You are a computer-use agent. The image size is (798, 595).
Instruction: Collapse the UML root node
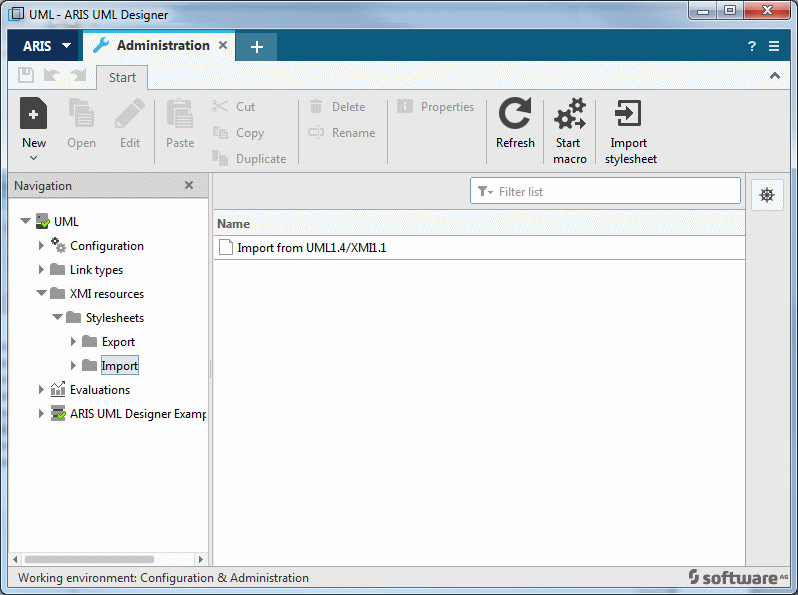coord(25,221)
